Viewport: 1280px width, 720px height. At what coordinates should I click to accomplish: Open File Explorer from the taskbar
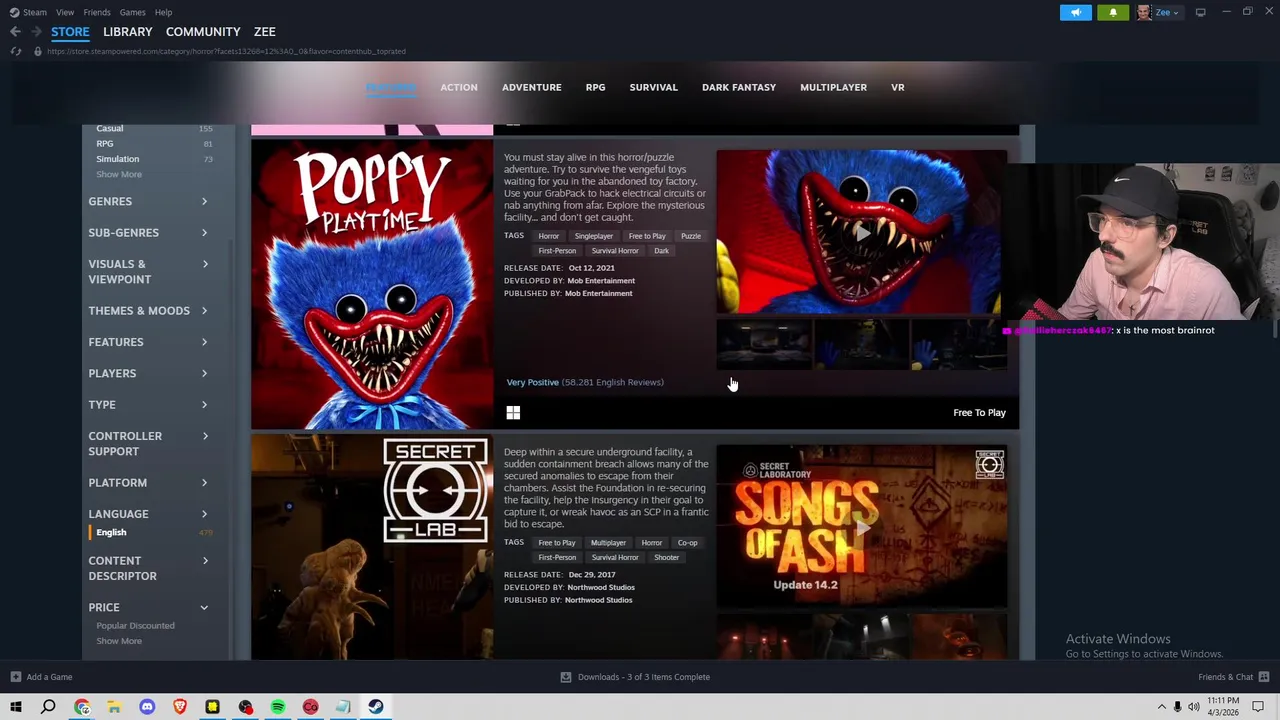coord(114,707)
